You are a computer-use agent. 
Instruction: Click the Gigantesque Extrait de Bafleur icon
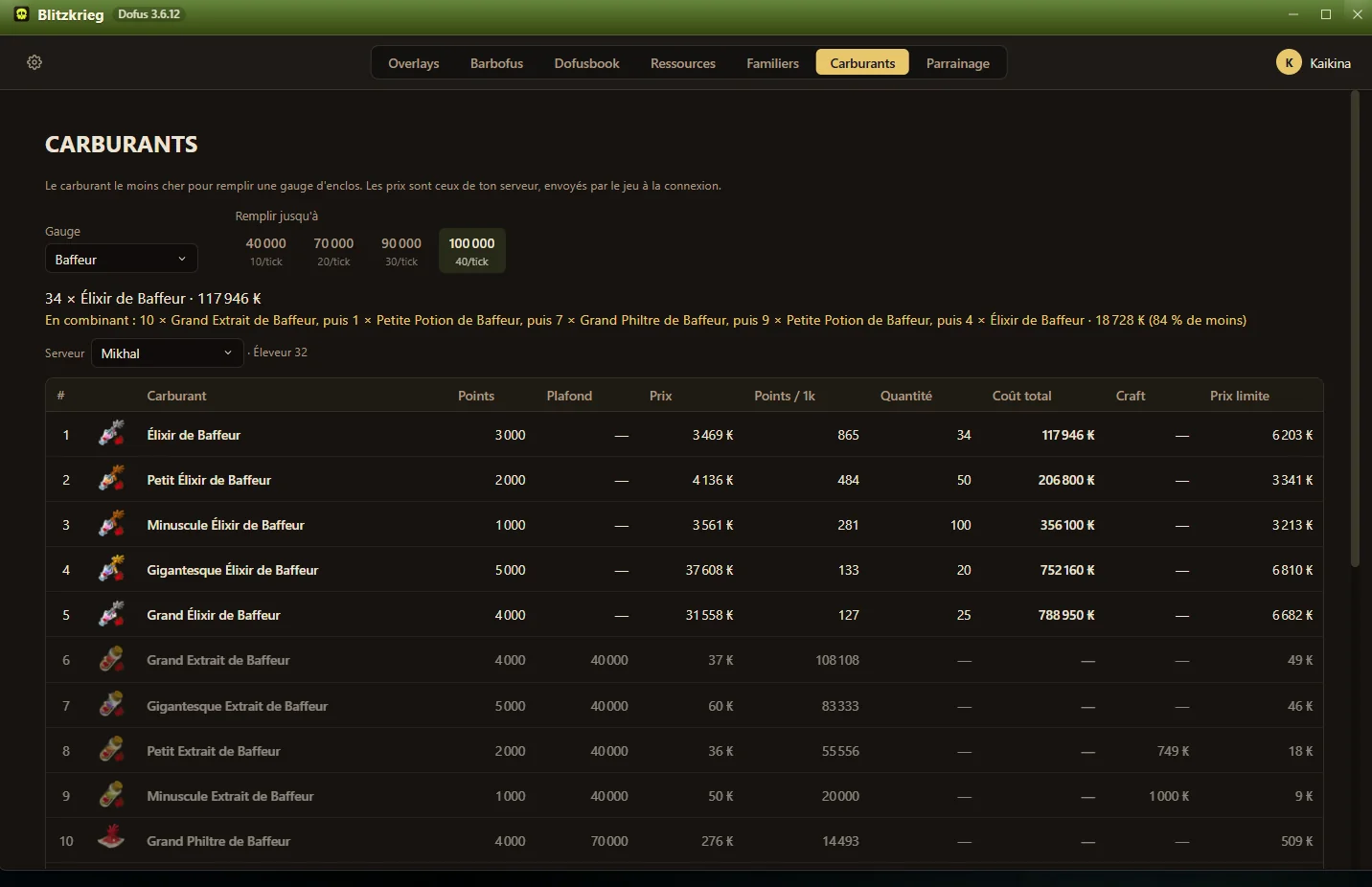click(x=112, y=705)
